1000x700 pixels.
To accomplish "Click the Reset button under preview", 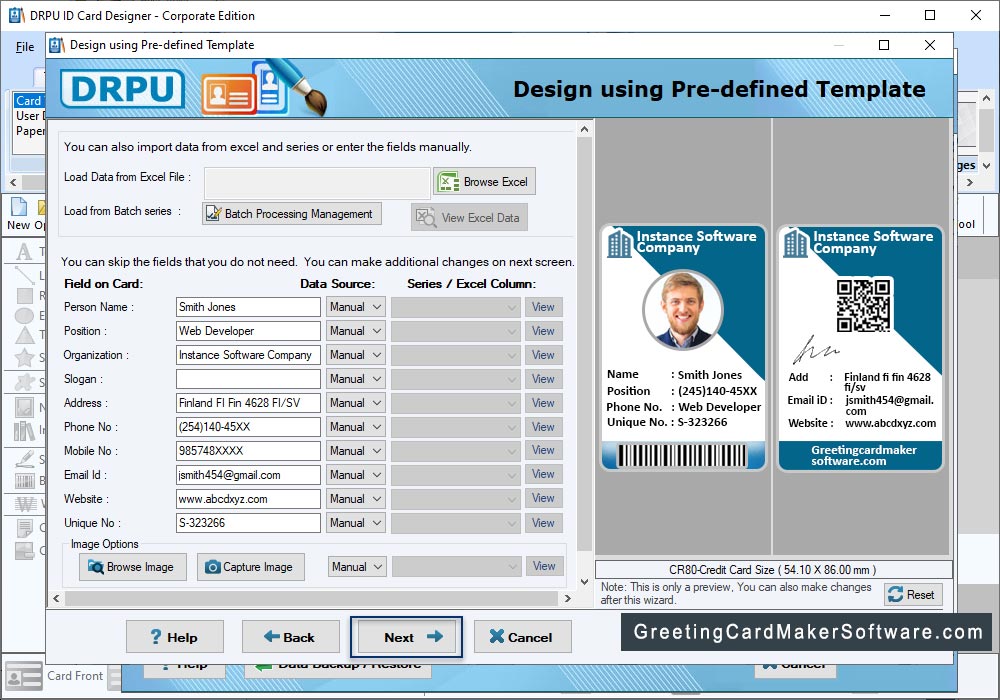I will tap(913, 594).
